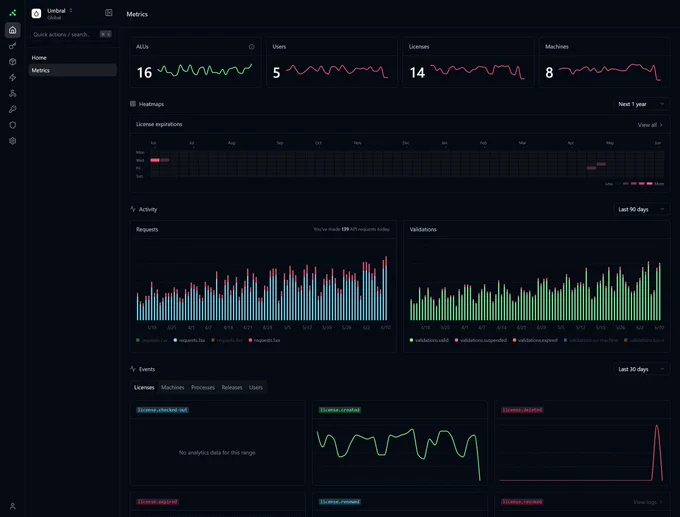Viewport: 680px width, 517px height.
Task: Focus the Quick actions search field
Action: click(x=72, y=34)
